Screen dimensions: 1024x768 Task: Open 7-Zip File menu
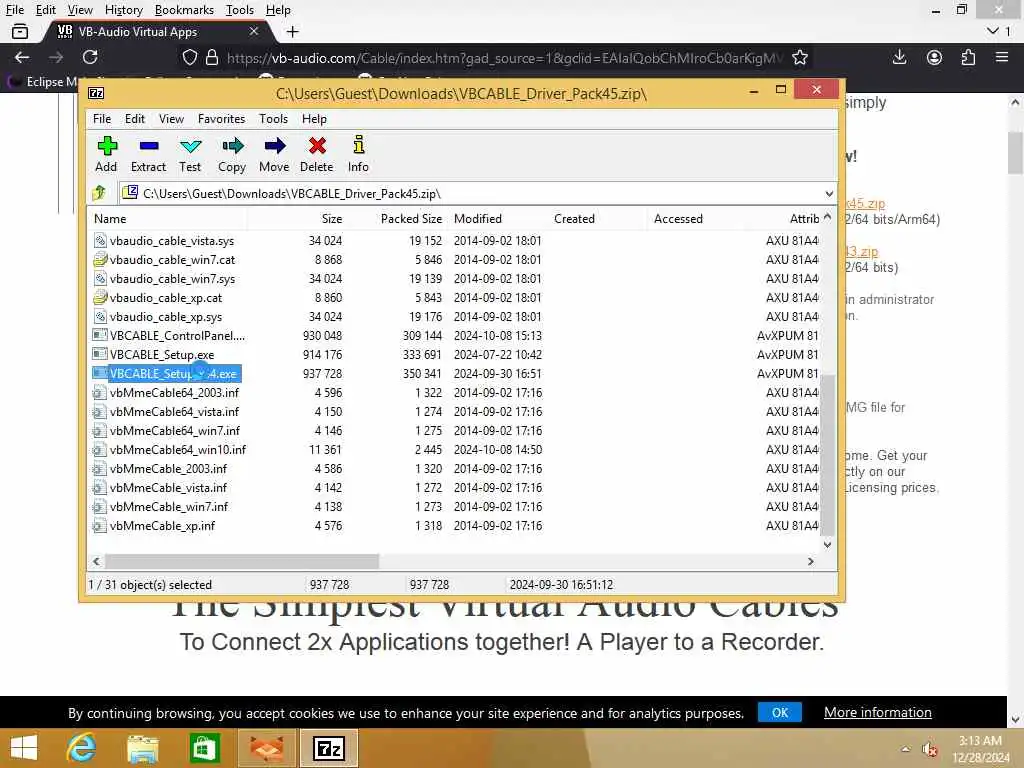pyautogui.click(x=102, y=119)
